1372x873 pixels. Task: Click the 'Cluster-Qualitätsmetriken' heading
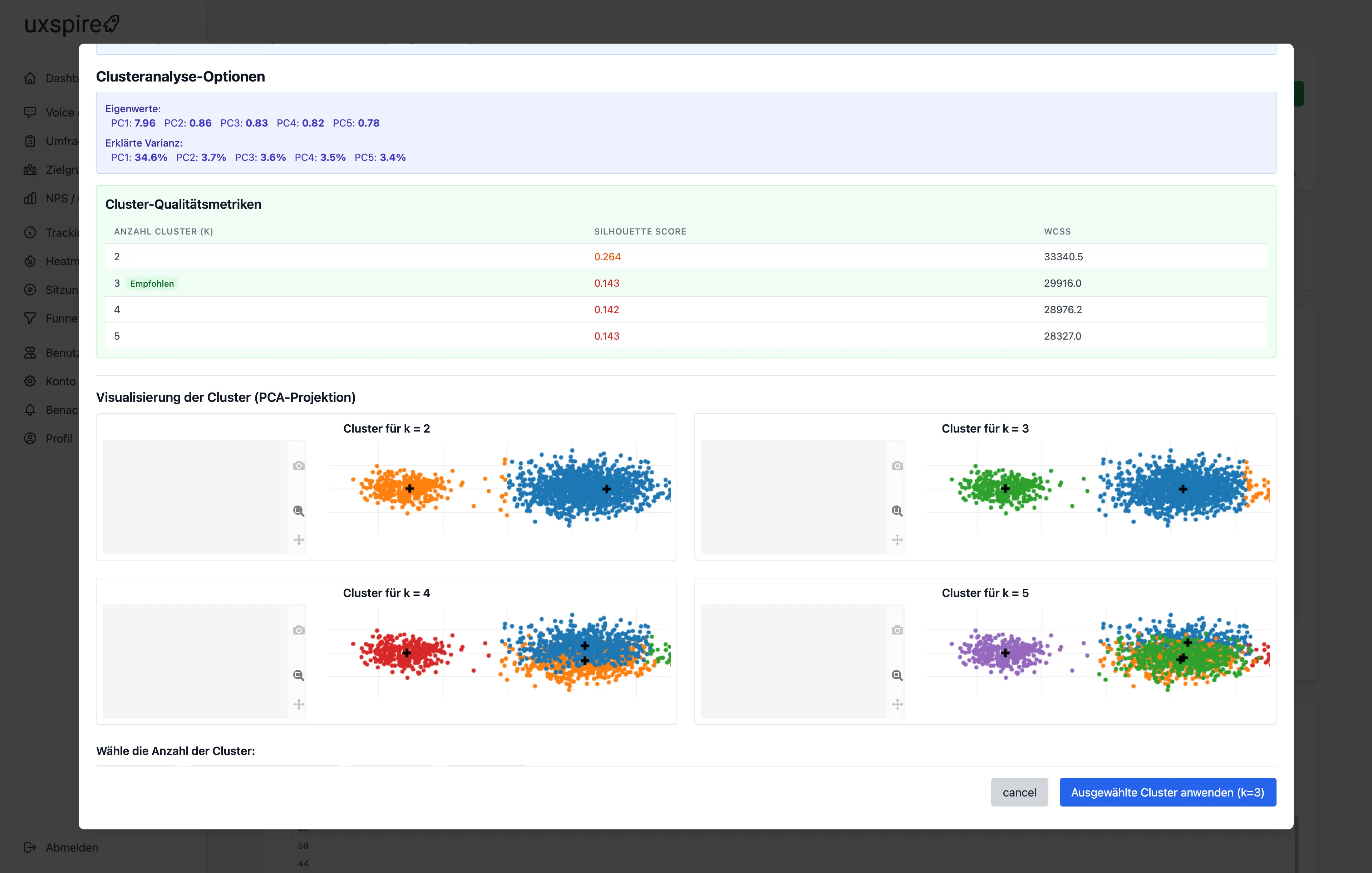coord(183,204)
